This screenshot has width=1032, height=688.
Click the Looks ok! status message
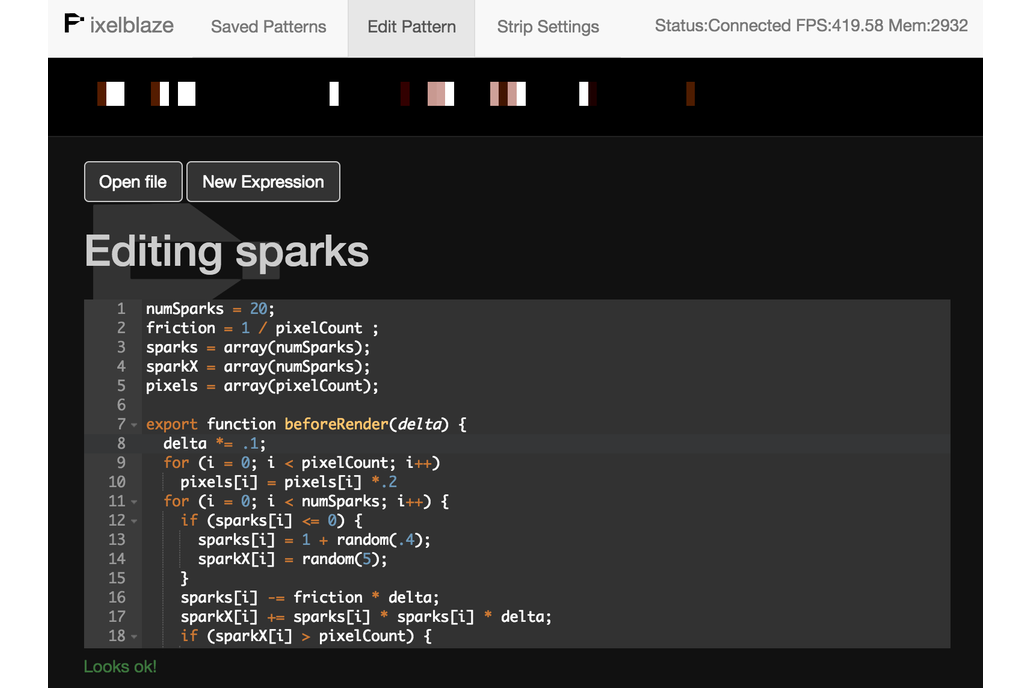point(120,666)
